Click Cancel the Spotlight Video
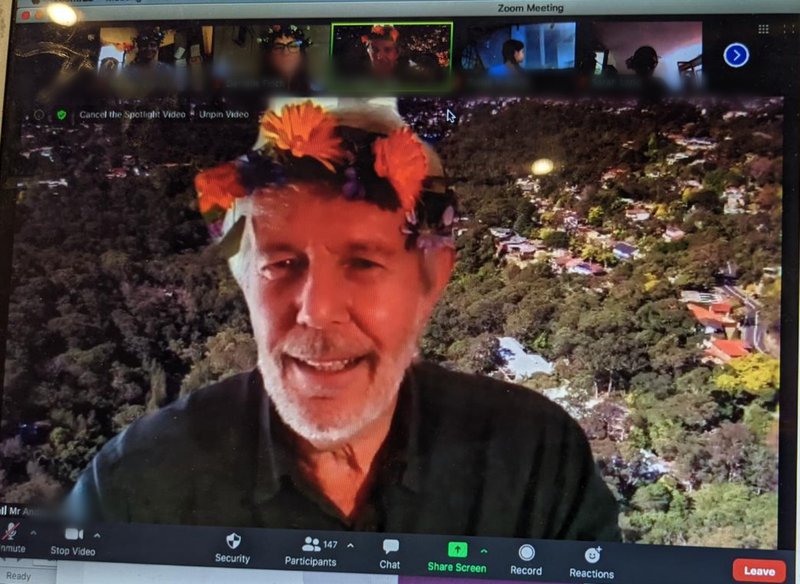This screenshot has width=800, height=584. (132, 114)
